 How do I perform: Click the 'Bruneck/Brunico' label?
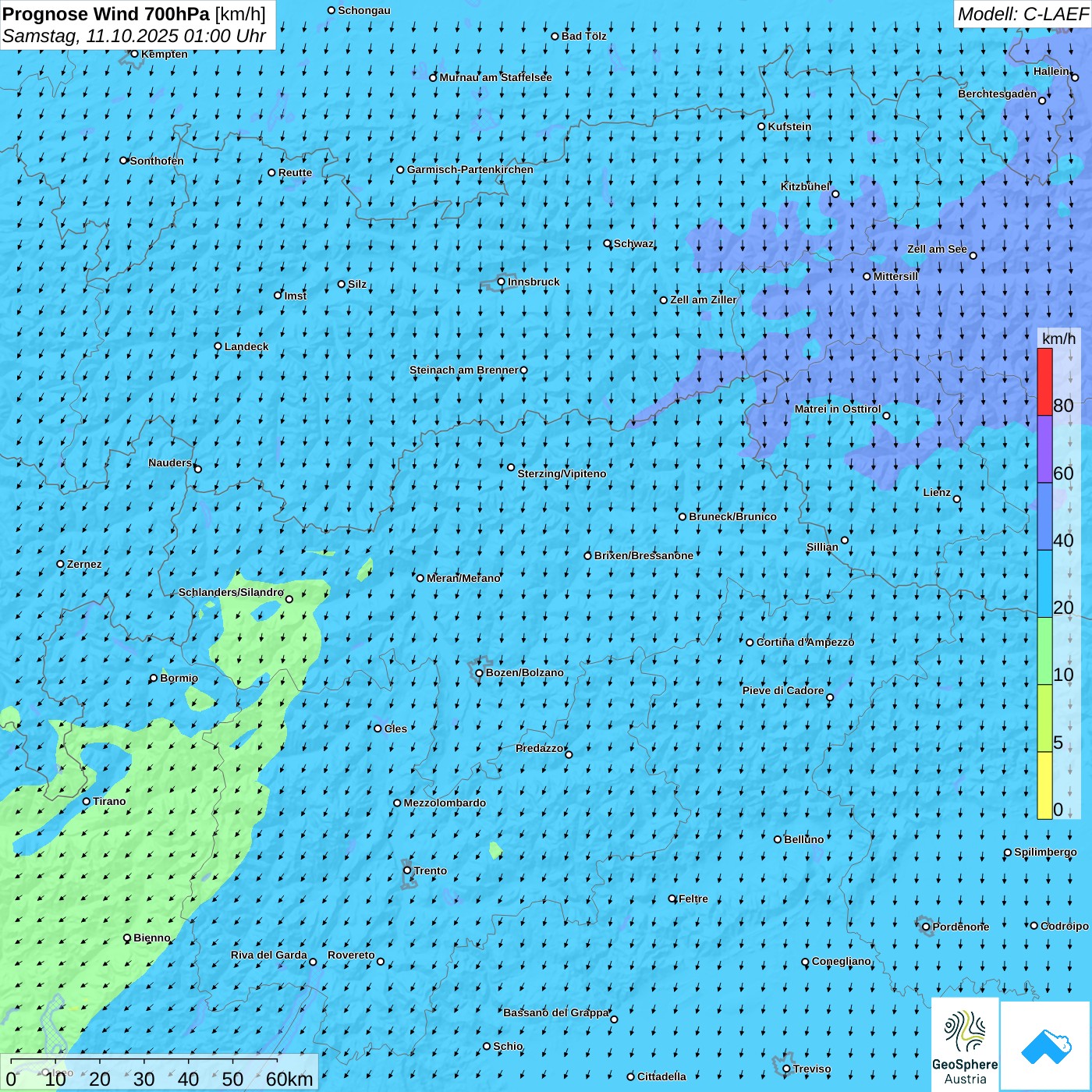point(732,516)
